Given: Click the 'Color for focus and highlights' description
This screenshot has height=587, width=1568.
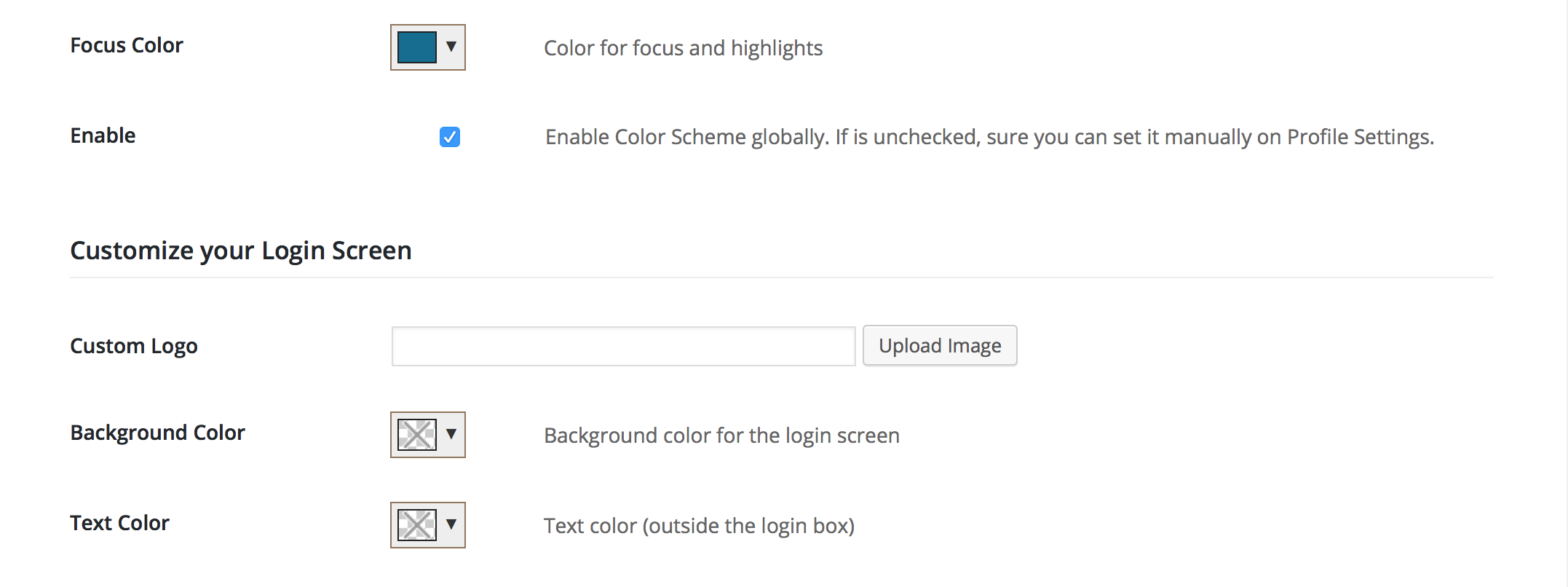Looking at the screenshot, I should click(x=683, y=48).
